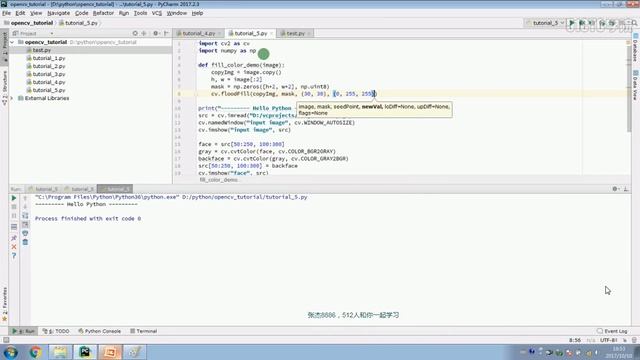
Task: Hide Run panel using the hide icon
Action: click(x=626, y=189)
